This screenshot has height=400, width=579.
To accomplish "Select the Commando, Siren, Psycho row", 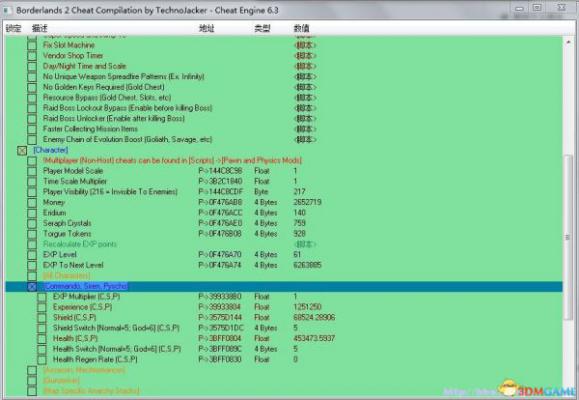I will 284,286.
